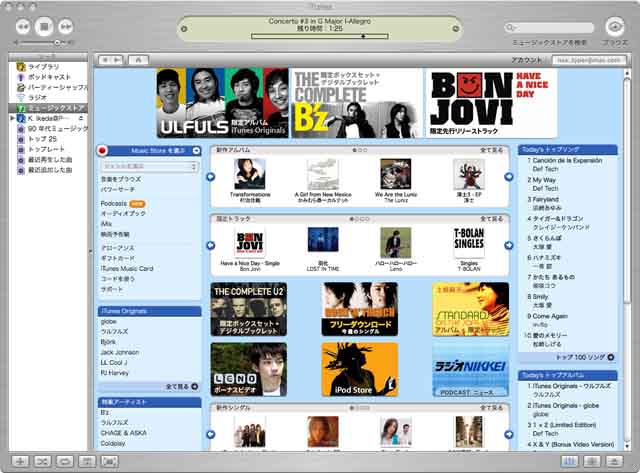Open the Recently Played smart playlist
The image size is (640, 473).
point(48,160)
